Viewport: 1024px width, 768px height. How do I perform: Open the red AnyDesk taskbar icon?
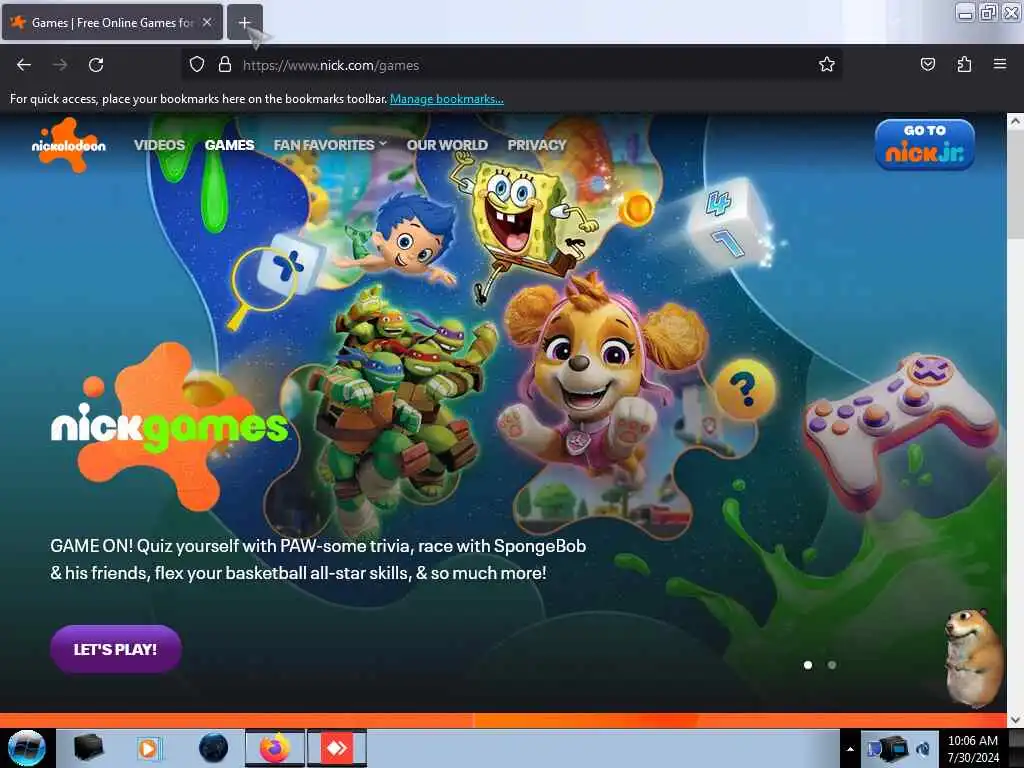(337, 748)
